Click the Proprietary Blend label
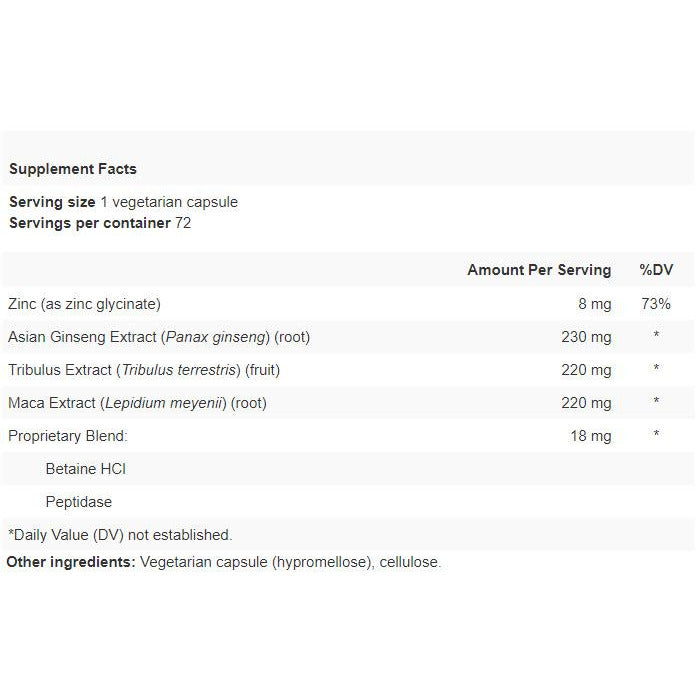 [x=67, y=436]
